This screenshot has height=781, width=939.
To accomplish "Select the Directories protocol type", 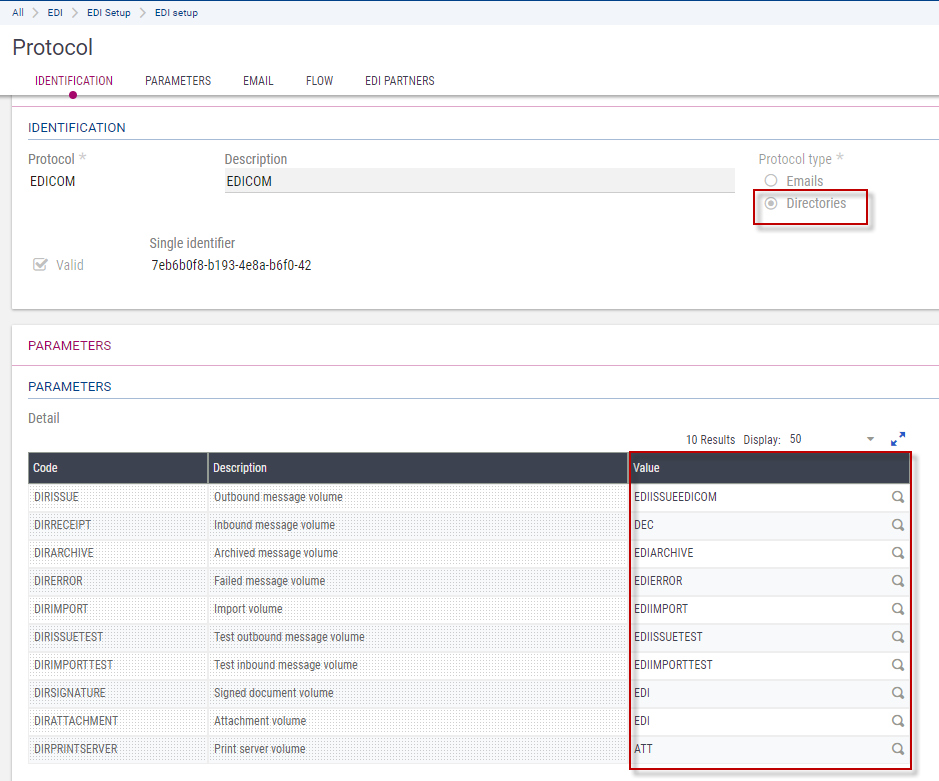I will click(771, 203).
